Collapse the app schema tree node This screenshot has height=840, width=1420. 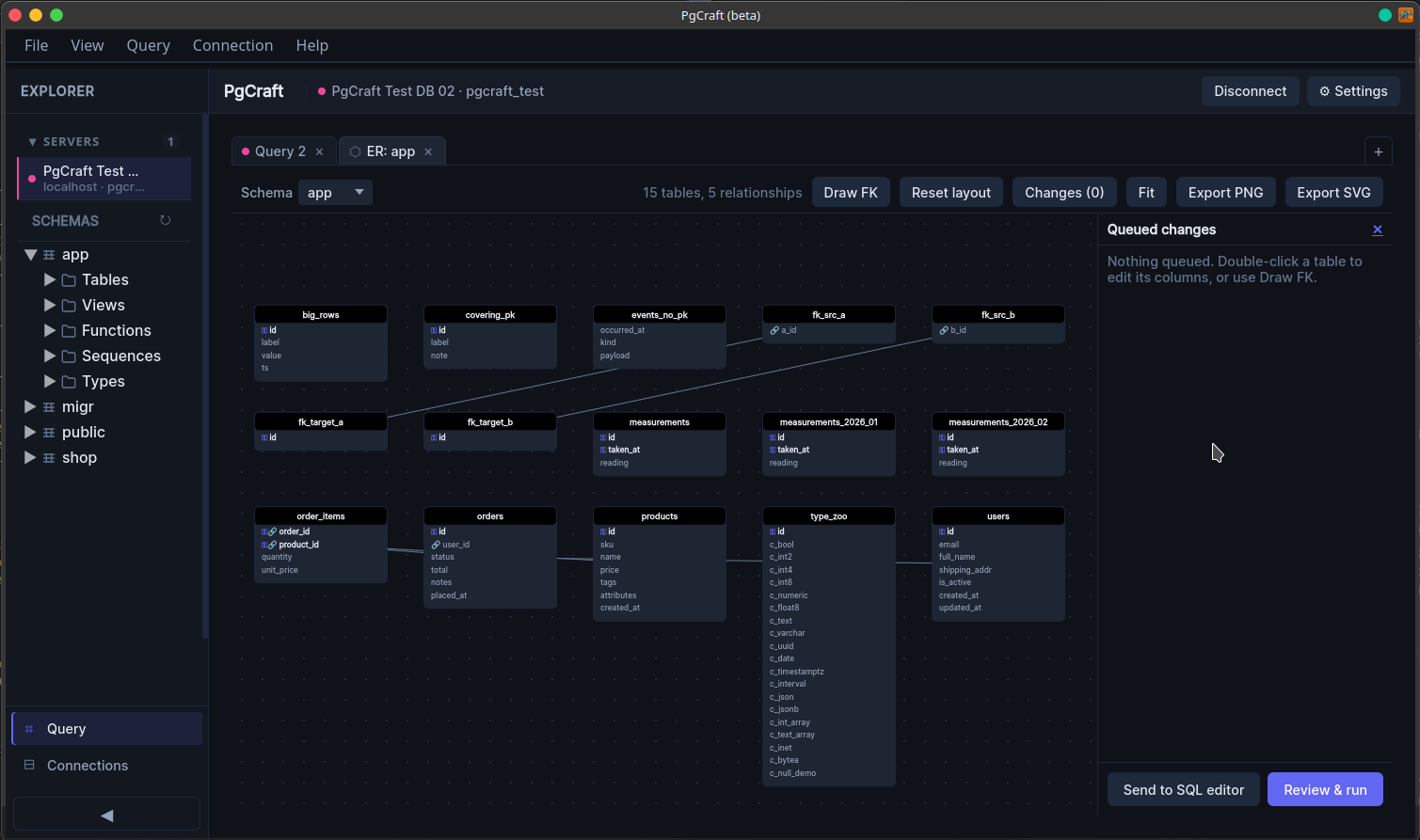click(30, 255)
